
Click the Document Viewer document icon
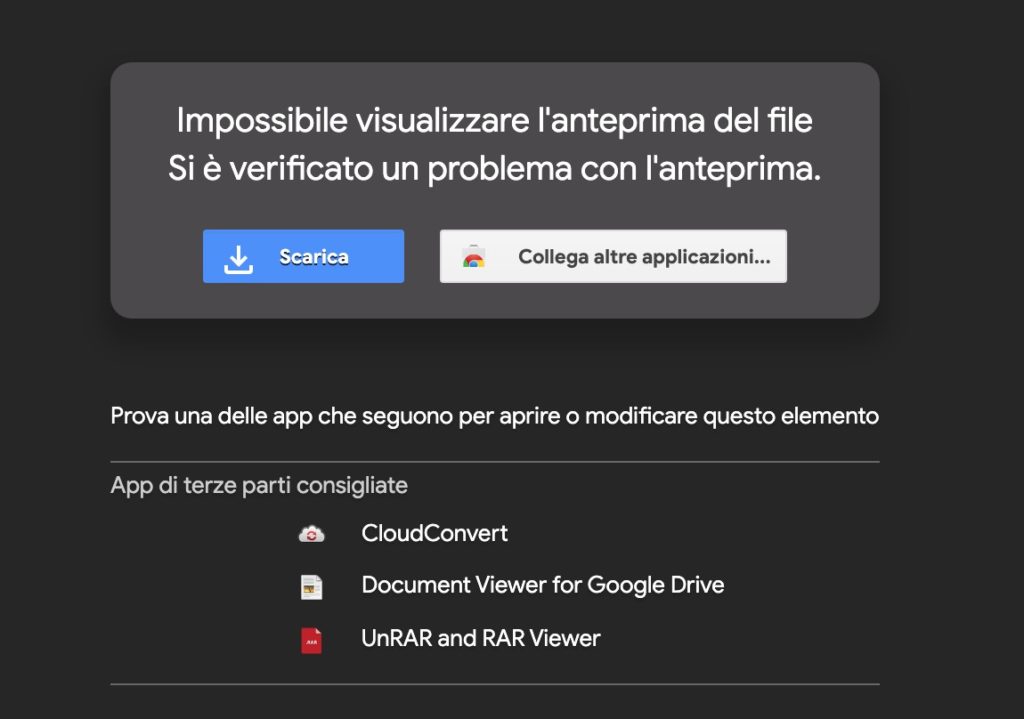312,587
